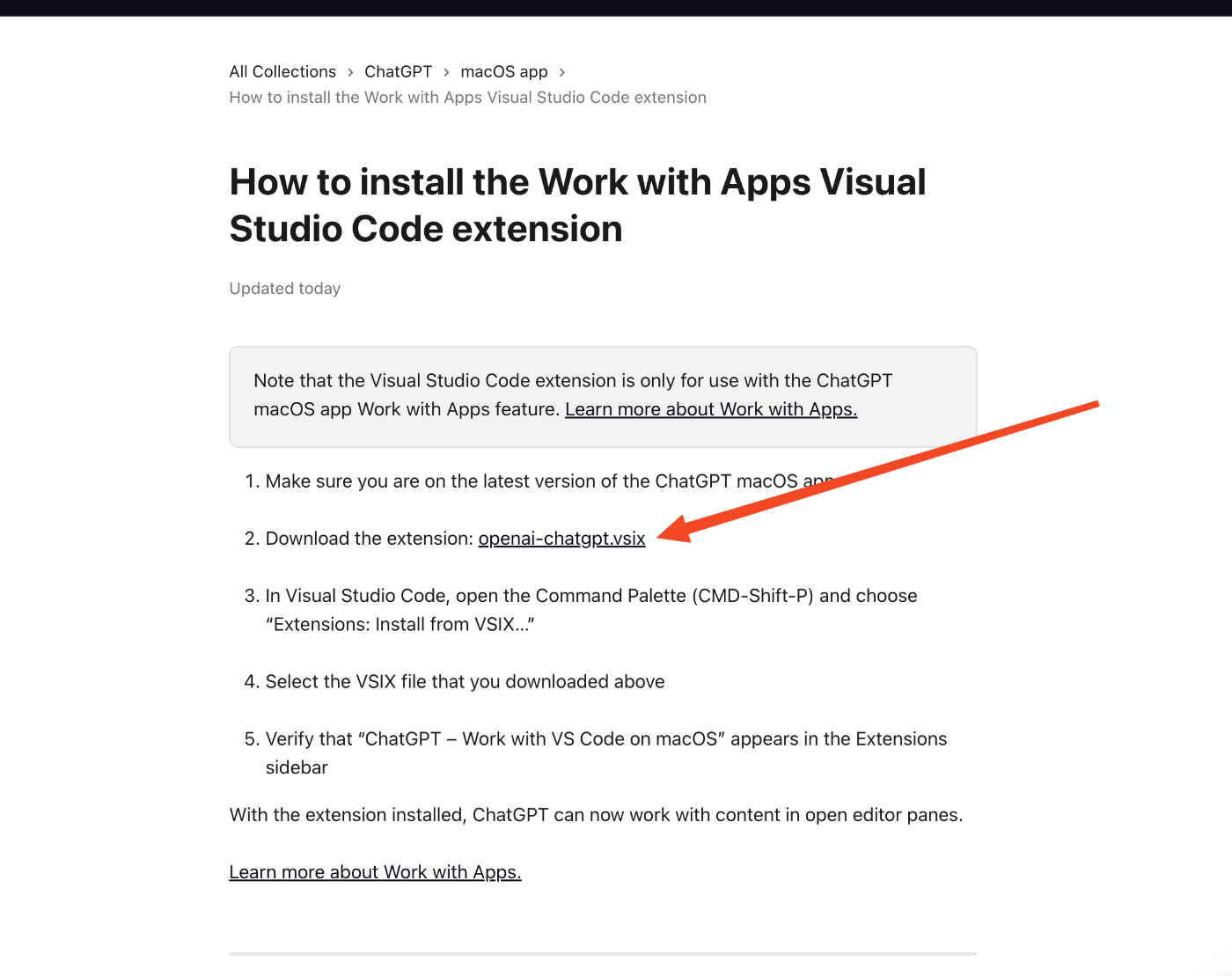Click step 3 about the Command Palette
This screenshot has height=976, width=1232.
click(x=591, y=610)
